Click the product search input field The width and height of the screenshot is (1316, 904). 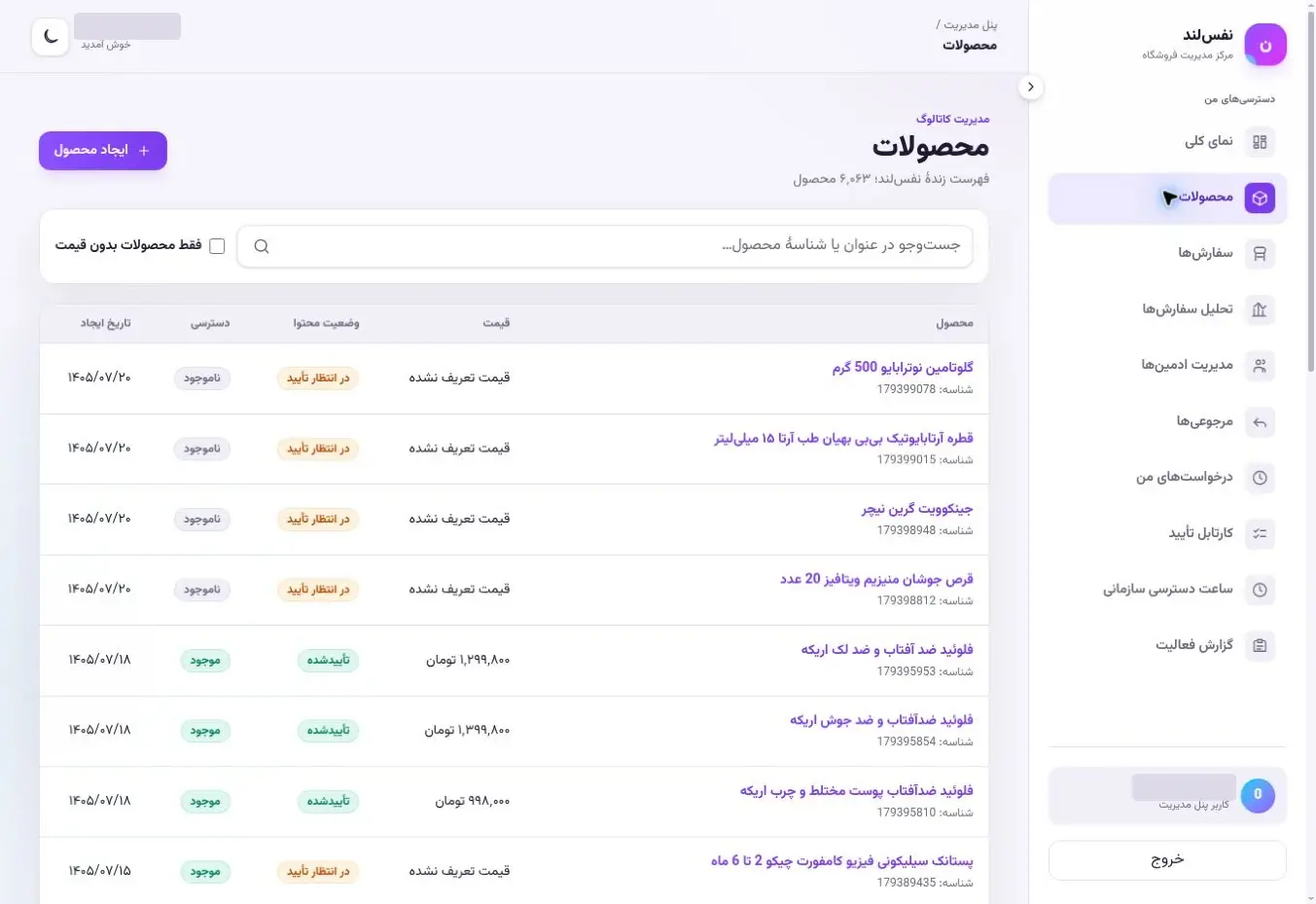pos(605,246)
